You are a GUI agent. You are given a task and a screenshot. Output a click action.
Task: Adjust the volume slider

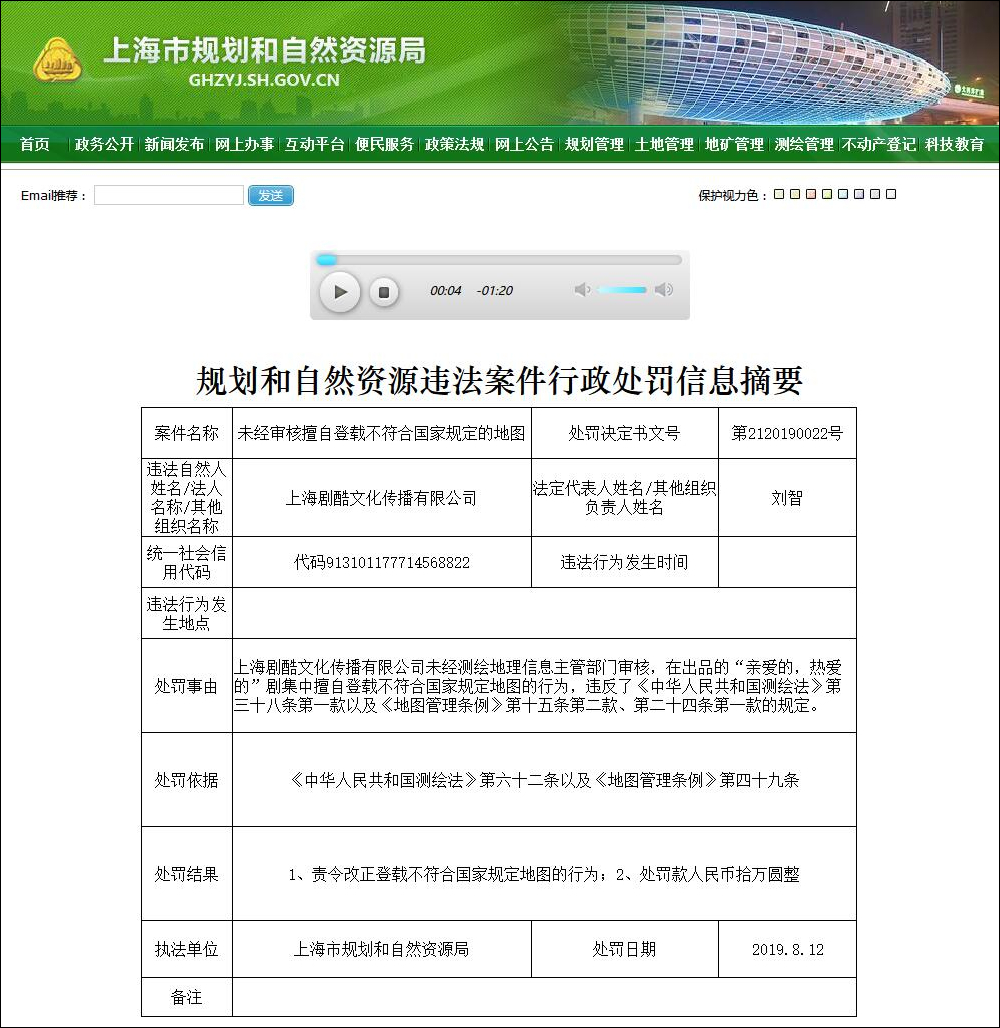click(622, 289)
